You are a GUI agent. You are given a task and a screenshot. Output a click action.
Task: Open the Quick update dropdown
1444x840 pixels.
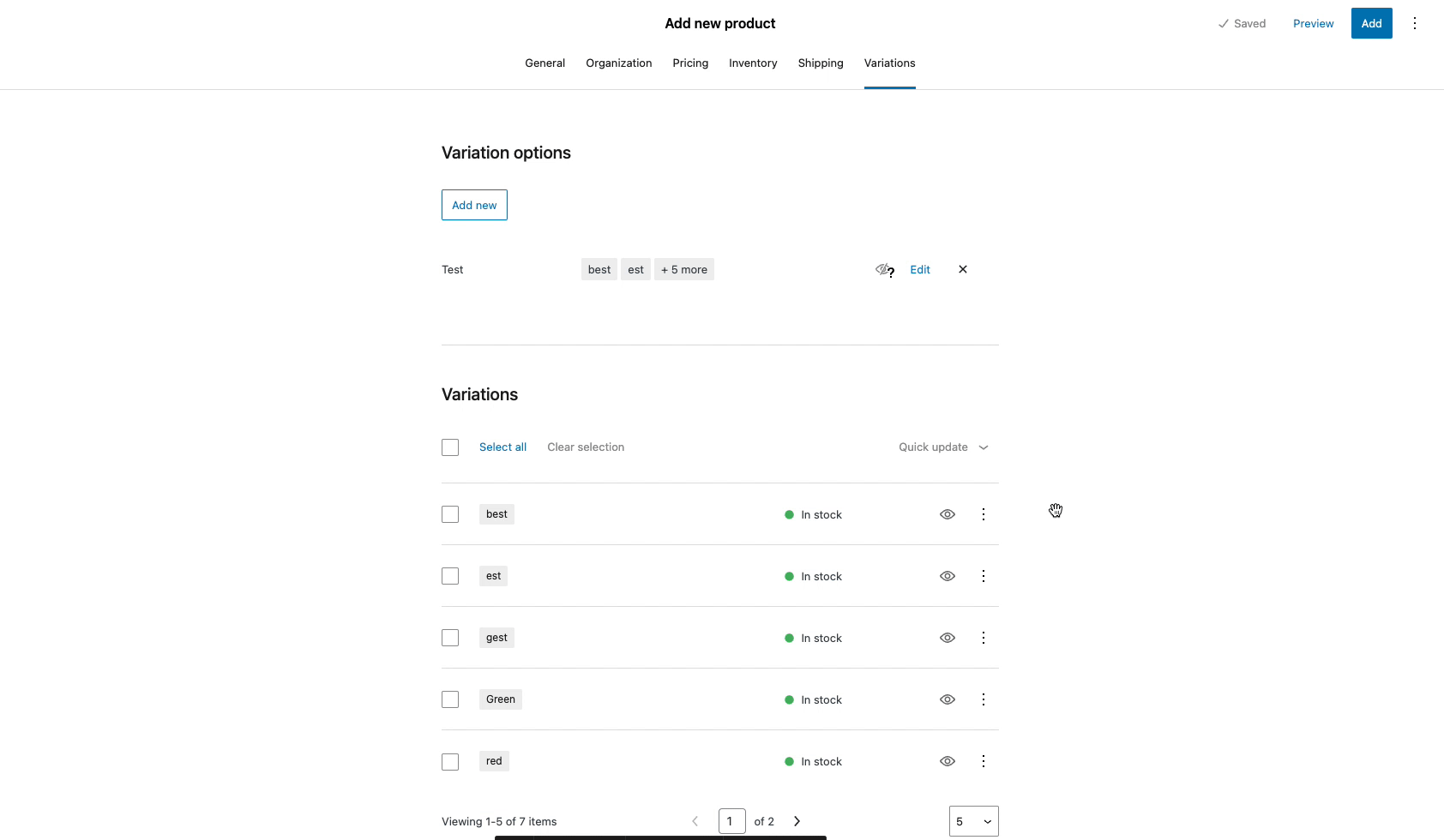click(x=942, y=447)
